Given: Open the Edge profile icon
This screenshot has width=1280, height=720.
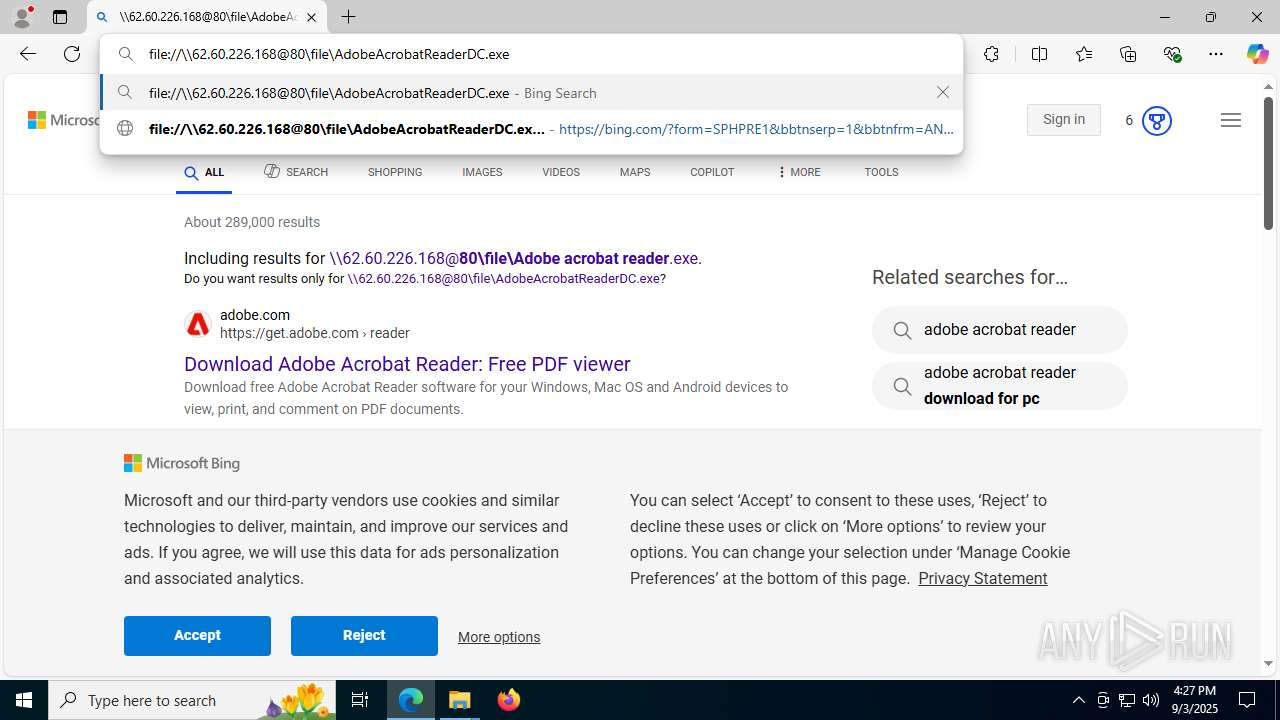Looking at the screenshot, I should click(22, 17).
